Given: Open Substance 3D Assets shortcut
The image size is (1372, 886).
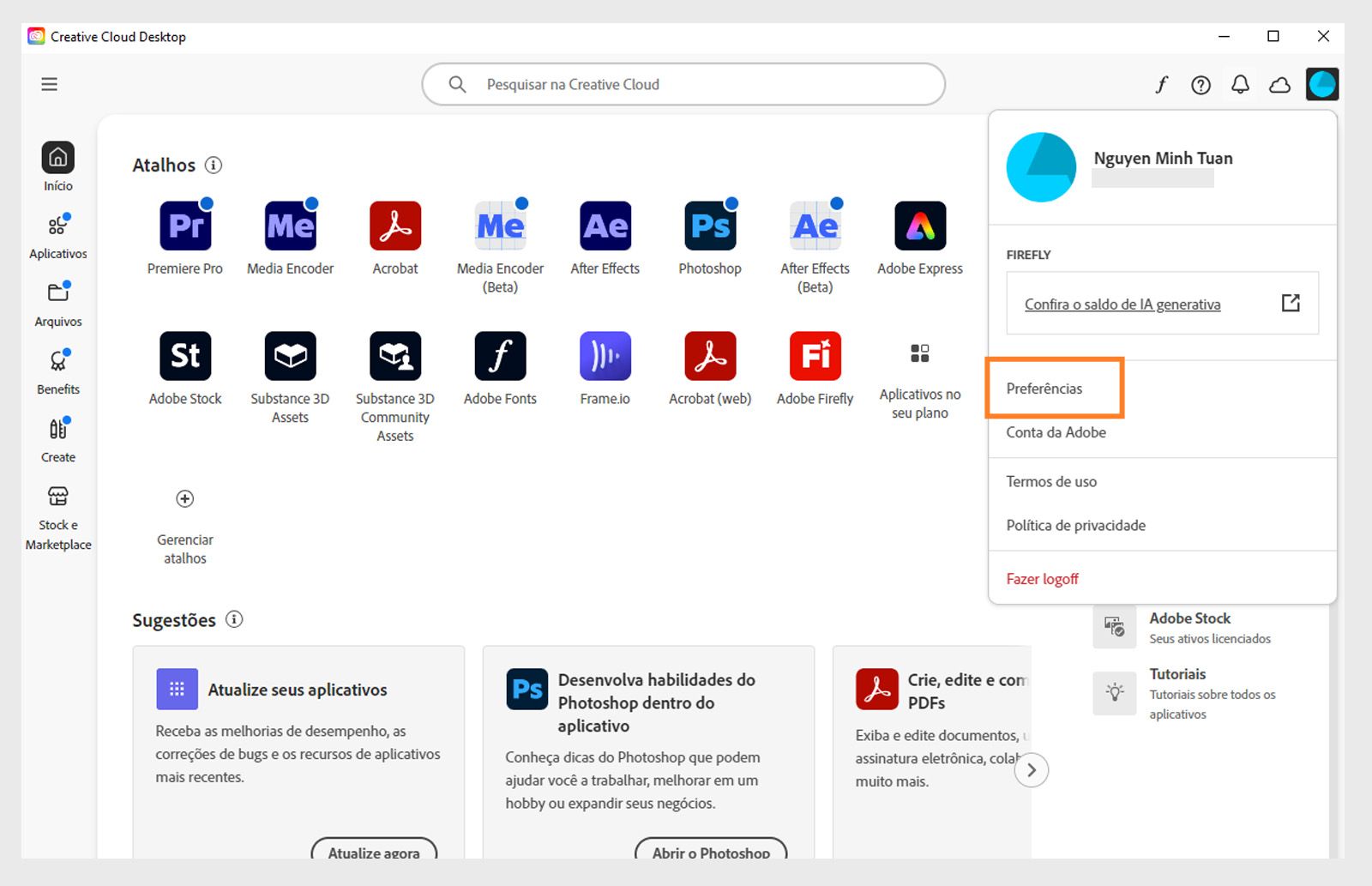Looking at the screenshot, I should tap(290, 356).
